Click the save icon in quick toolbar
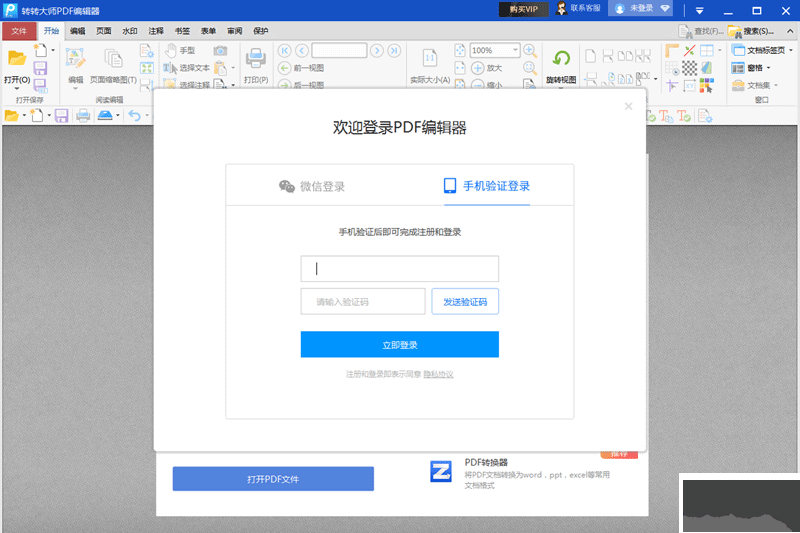 click(62, 116)
